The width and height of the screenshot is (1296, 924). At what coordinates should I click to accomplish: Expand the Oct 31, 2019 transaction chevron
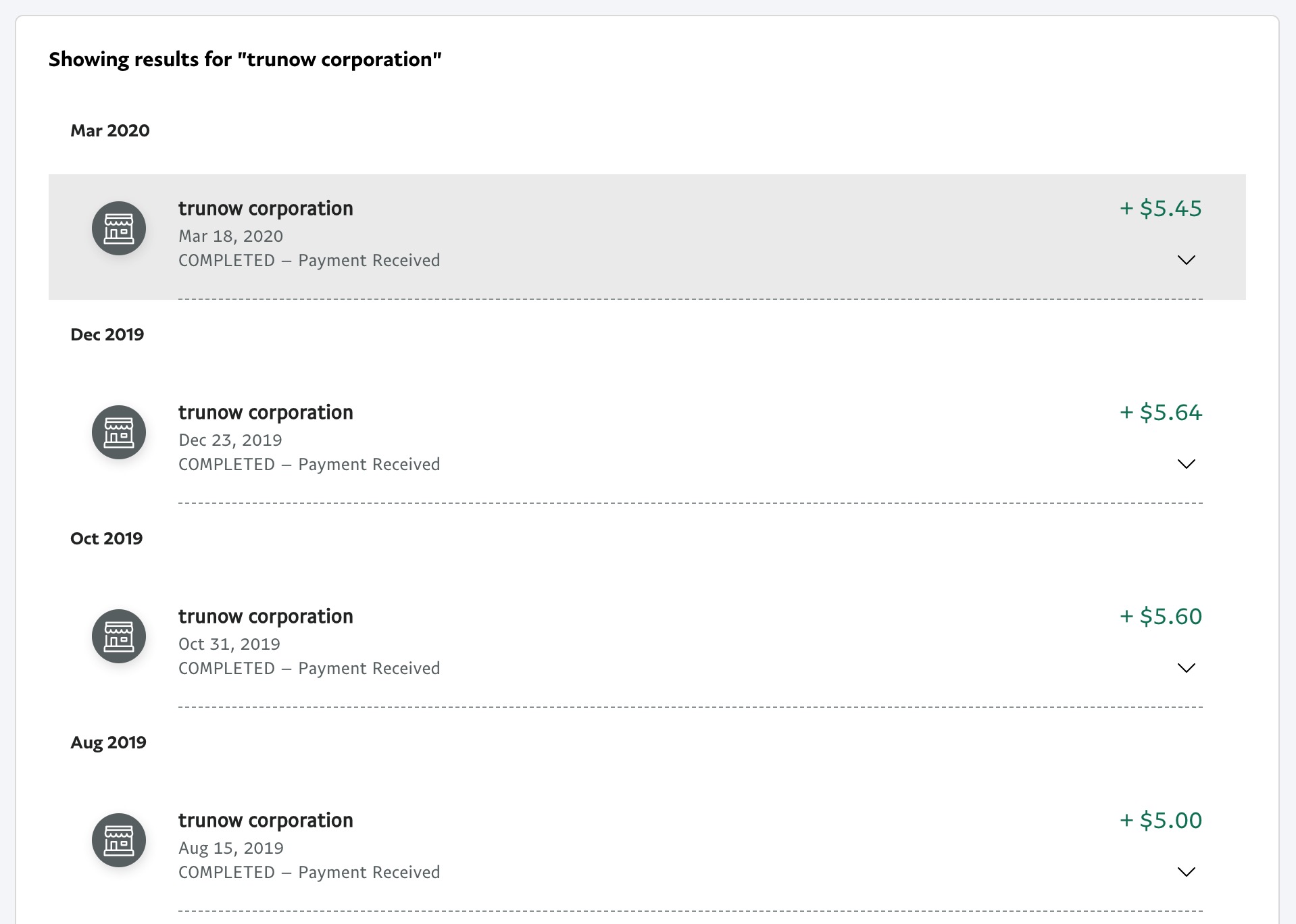tap(1186, 668)
